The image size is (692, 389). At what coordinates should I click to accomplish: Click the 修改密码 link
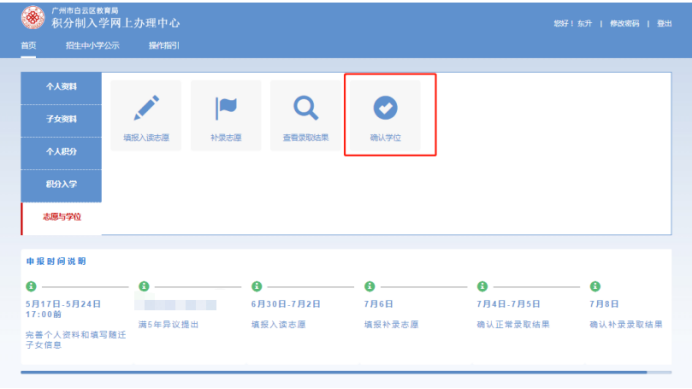point(624,23)
